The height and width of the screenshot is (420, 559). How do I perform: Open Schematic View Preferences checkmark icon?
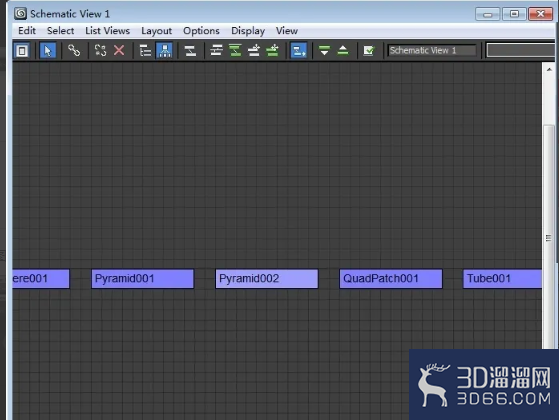[x=369, y=51]
